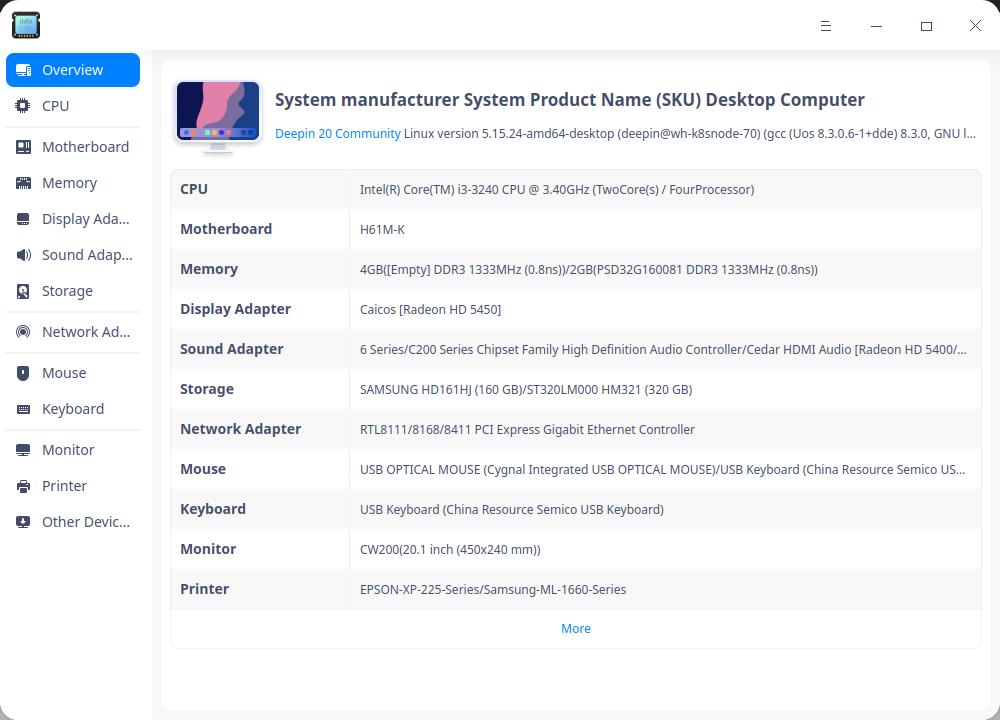Click the Keyboard row label in table
Screen dimensions: 1000x720
click(x=212, y=510)
